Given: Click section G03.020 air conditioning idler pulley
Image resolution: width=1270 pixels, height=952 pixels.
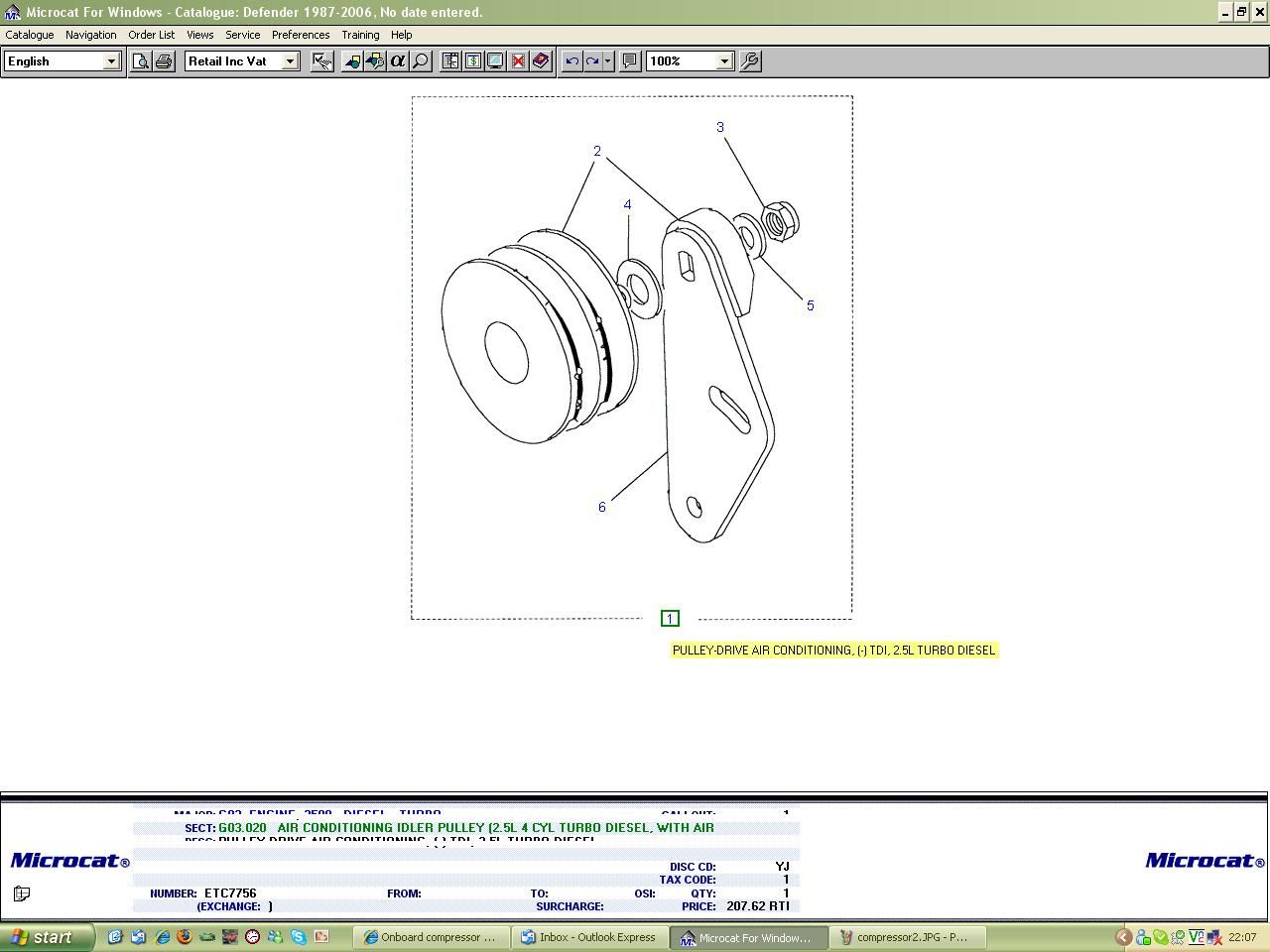Looking at the screenshot, I should (466, 827).
